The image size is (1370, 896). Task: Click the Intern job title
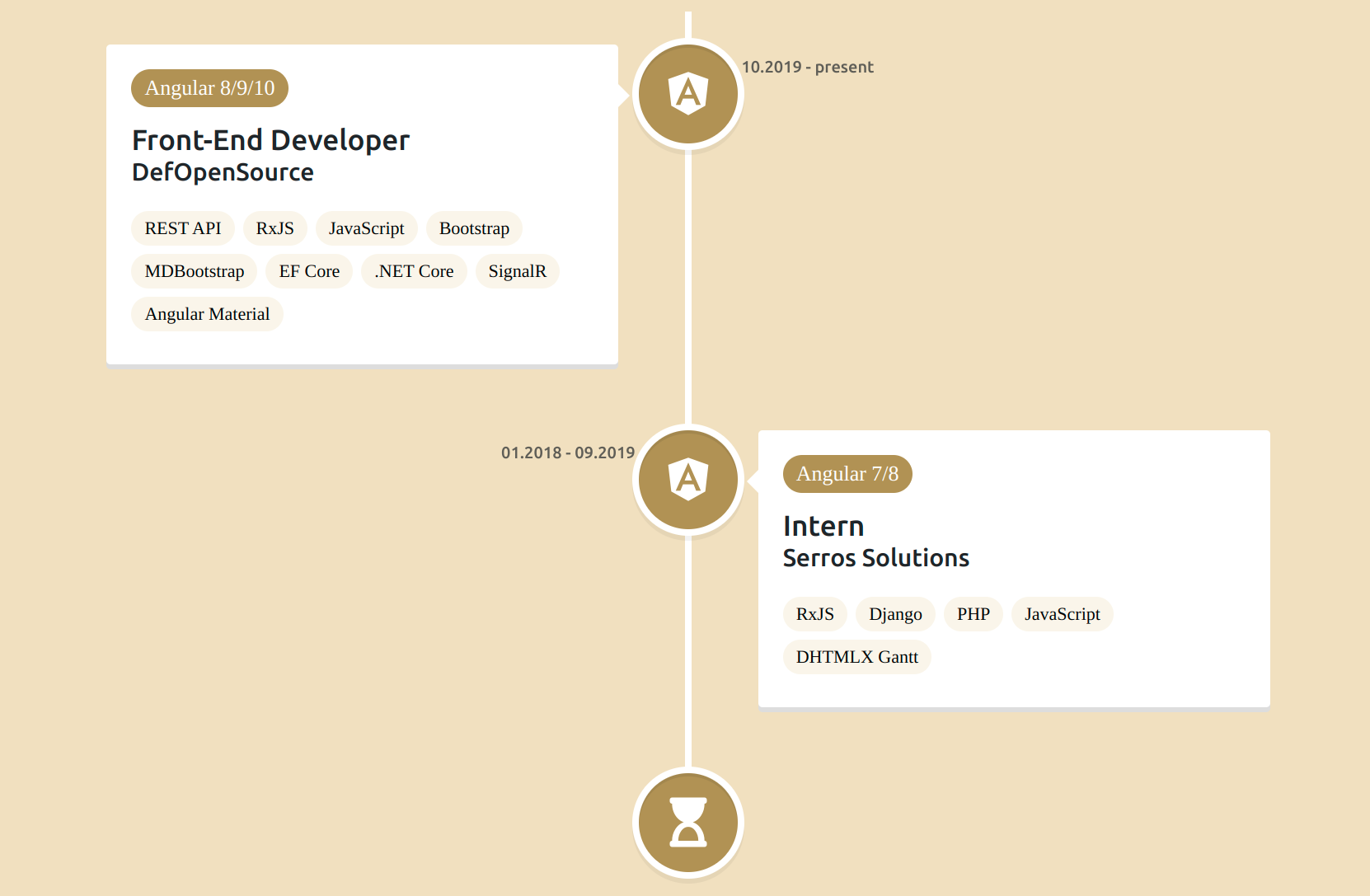tap(823, 526)
